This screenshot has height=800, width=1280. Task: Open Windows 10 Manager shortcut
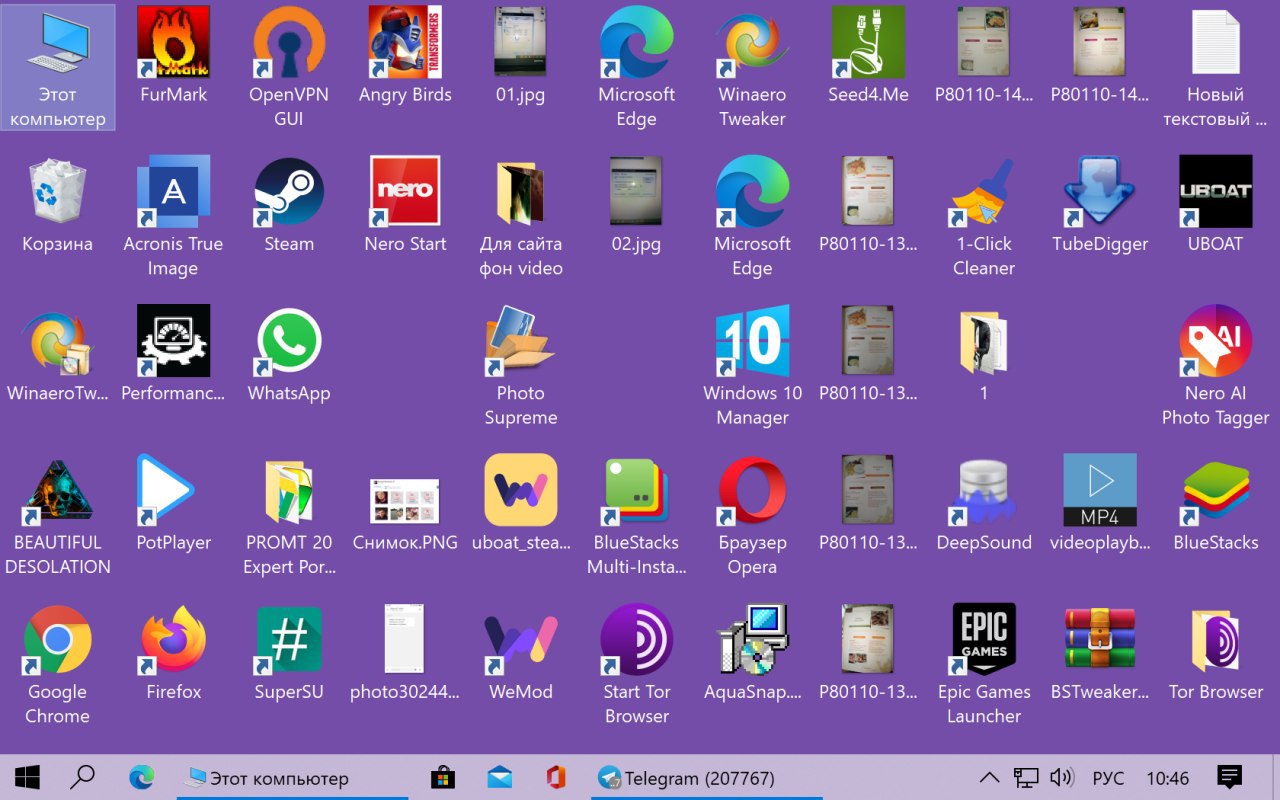752,342
